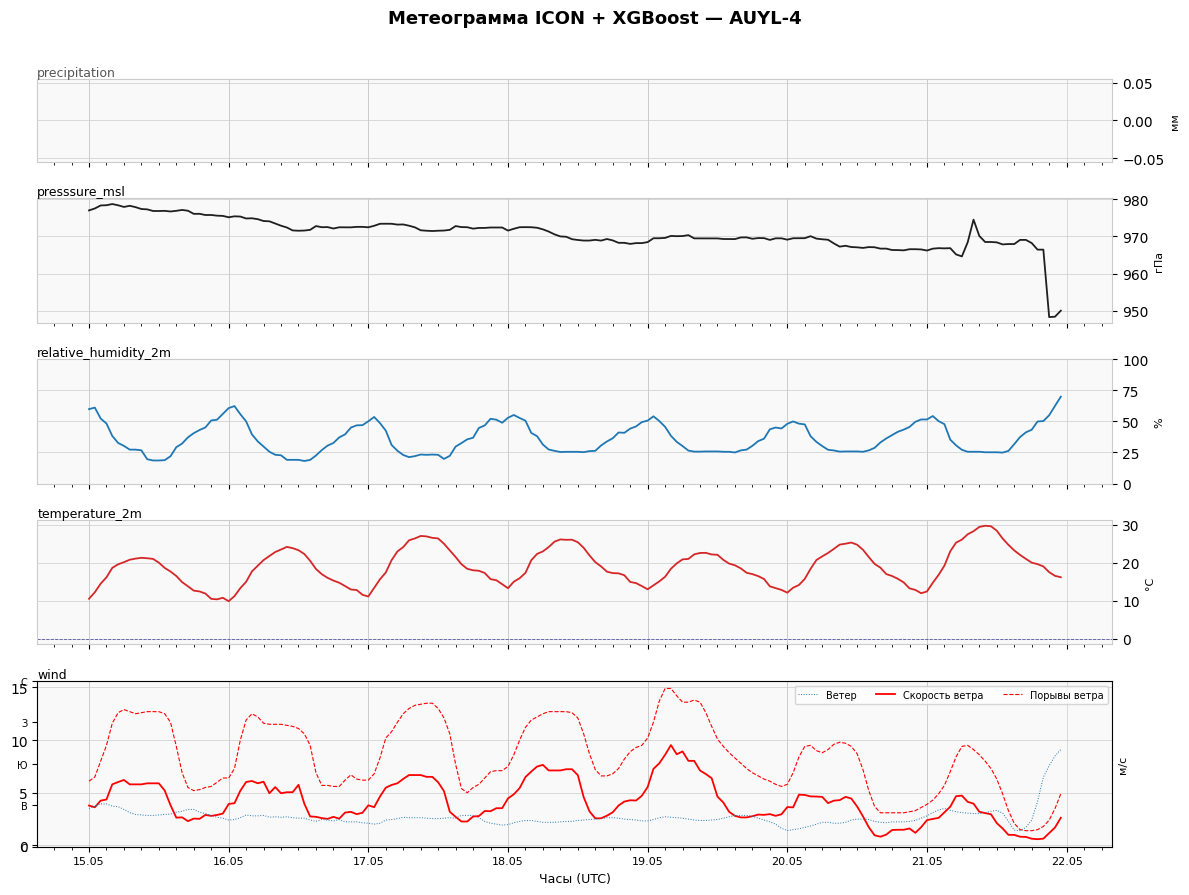Viewport: 1189px width, 895px height.
Task: Click the м/с wind unit label
Action: click(1123, 765)
